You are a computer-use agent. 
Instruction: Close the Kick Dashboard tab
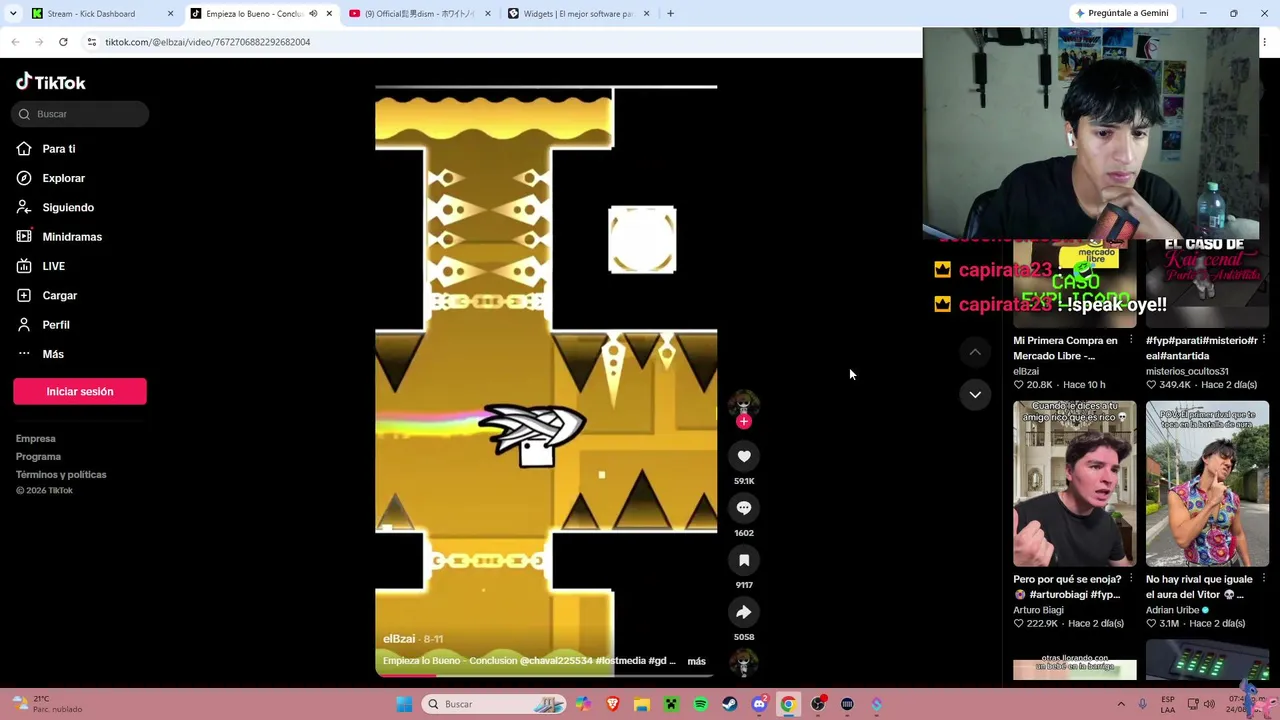coord(170,14)
